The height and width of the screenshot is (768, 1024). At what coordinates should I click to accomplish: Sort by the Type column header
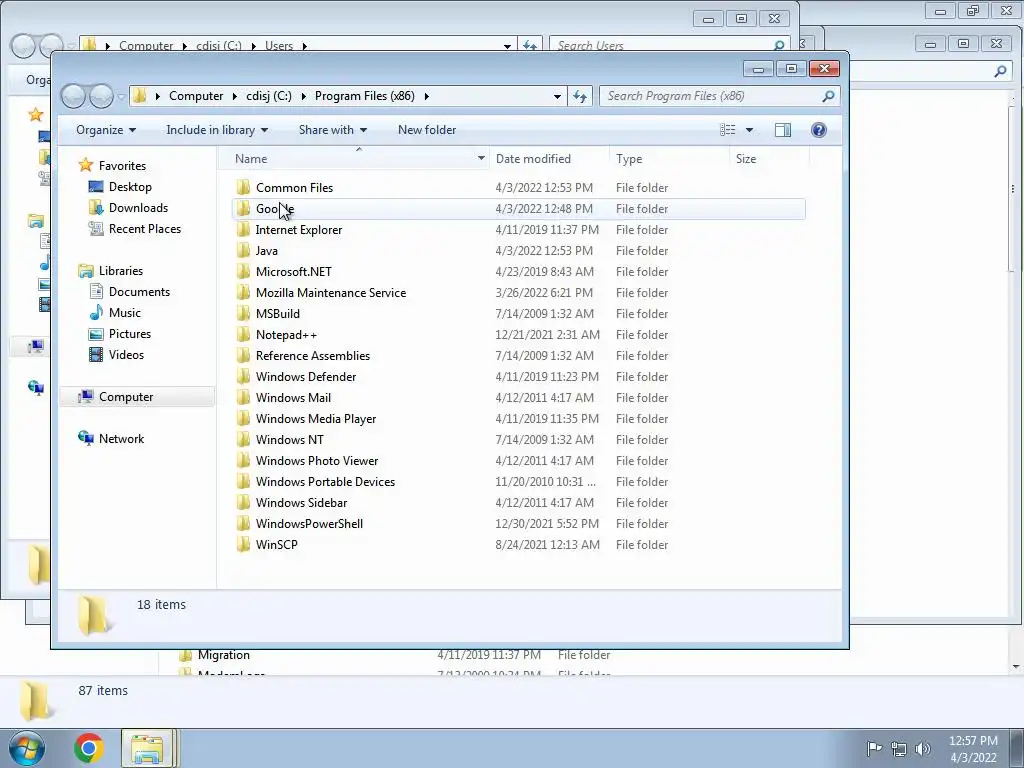[x=669, y=159]
